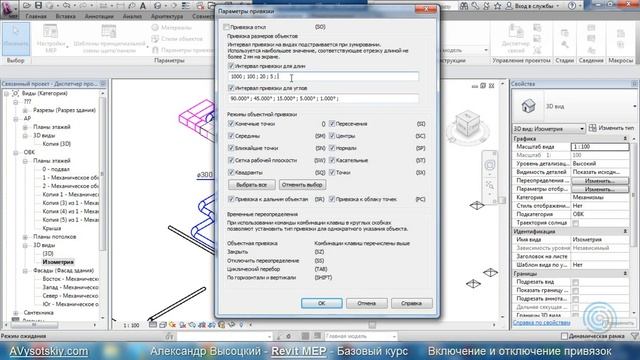The height and width of the screenshot is (360, 640).
Task: Click the help question mark icon
Action: (572, 6)
